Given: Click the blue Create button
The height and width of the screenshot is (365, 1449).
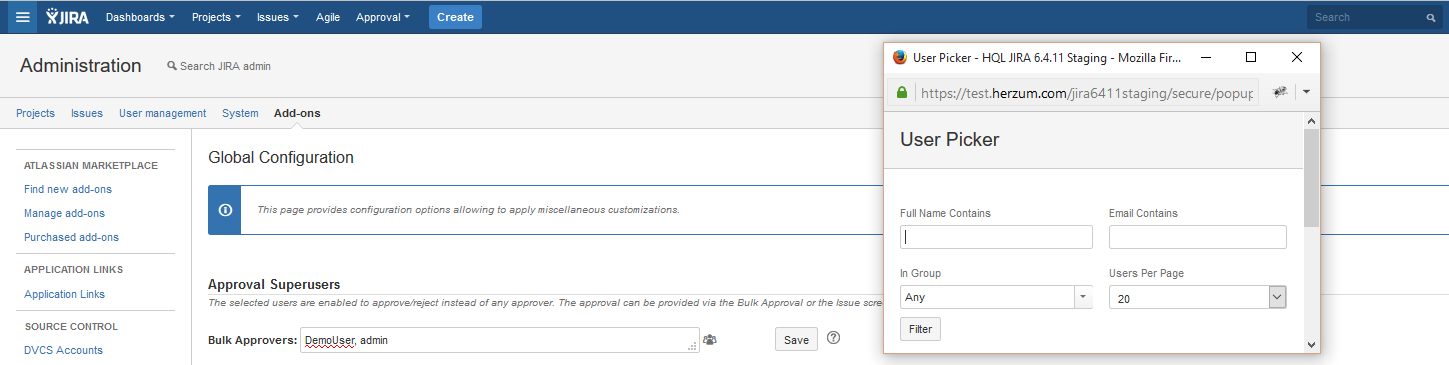Looking at the screenshot, I should 455,17.
